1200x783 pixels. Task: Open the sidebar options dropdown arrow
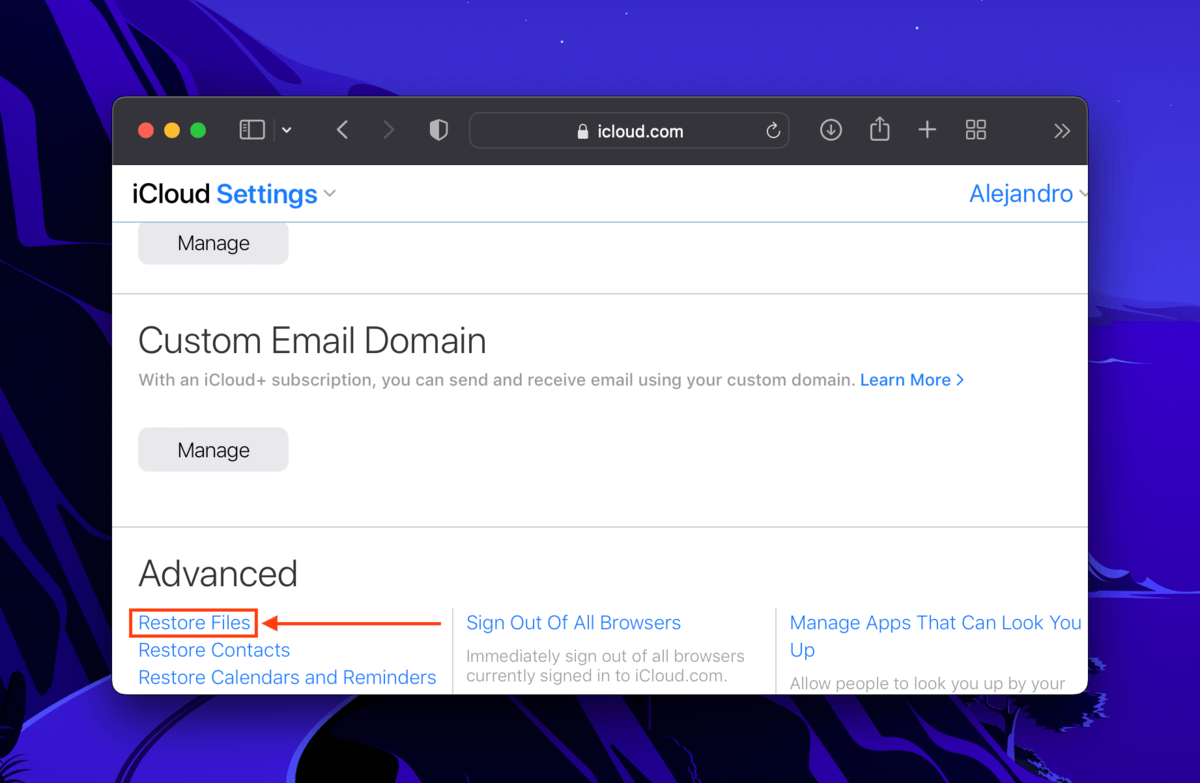[x=287, y=130]
